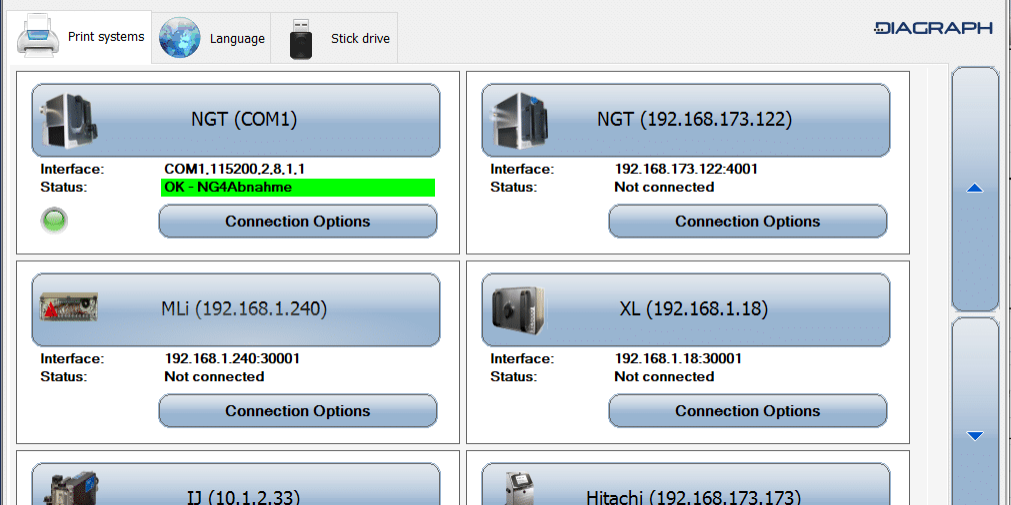Select the NGT (COM1) print system
This screenshot has height=505, width=1011.
tap(236, 120)
